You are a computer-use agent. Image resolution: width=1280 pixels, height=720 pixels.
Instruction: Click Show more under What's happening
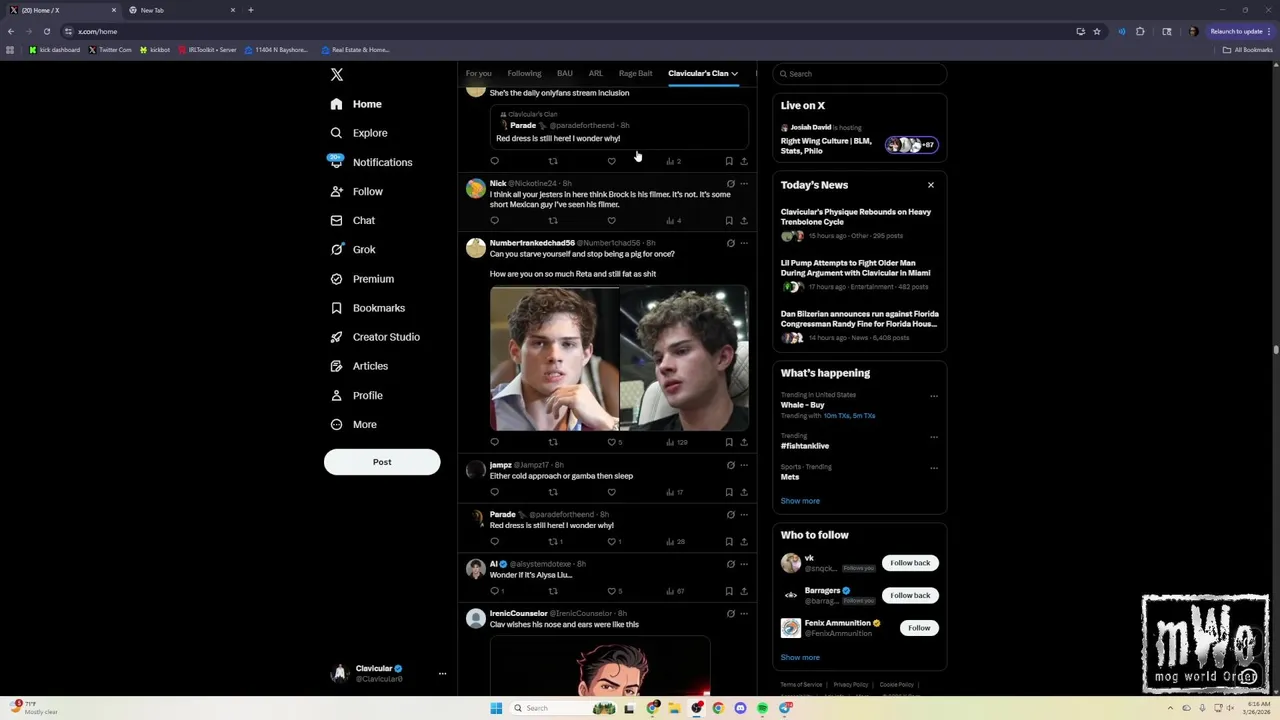800,501
